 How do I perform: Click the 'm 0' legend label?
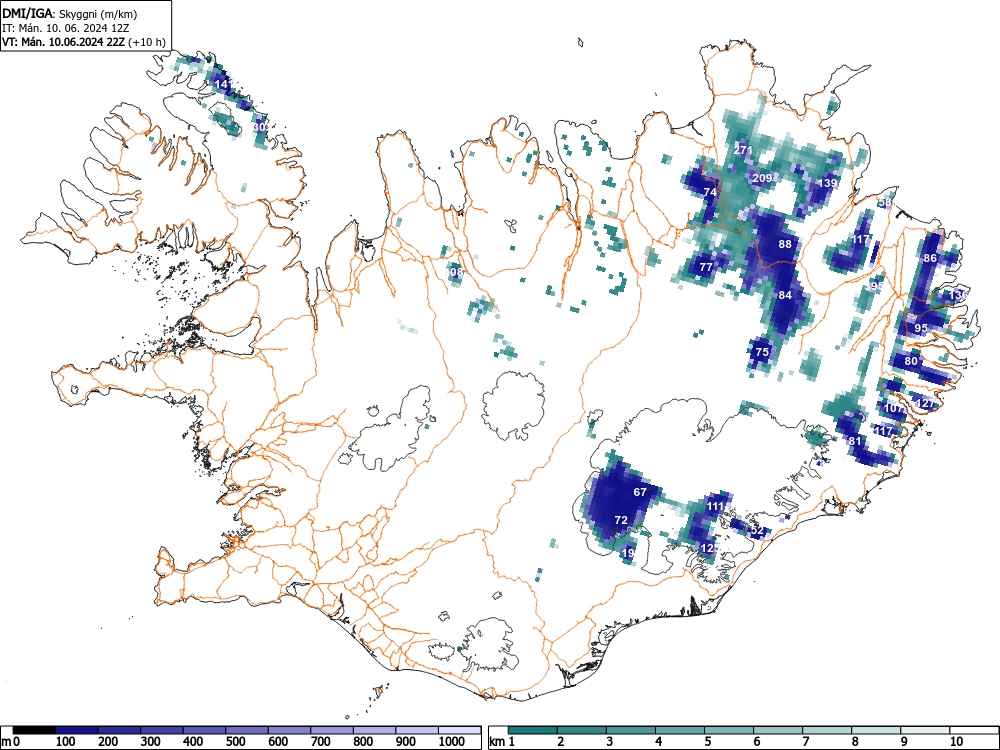pos(11,742)
